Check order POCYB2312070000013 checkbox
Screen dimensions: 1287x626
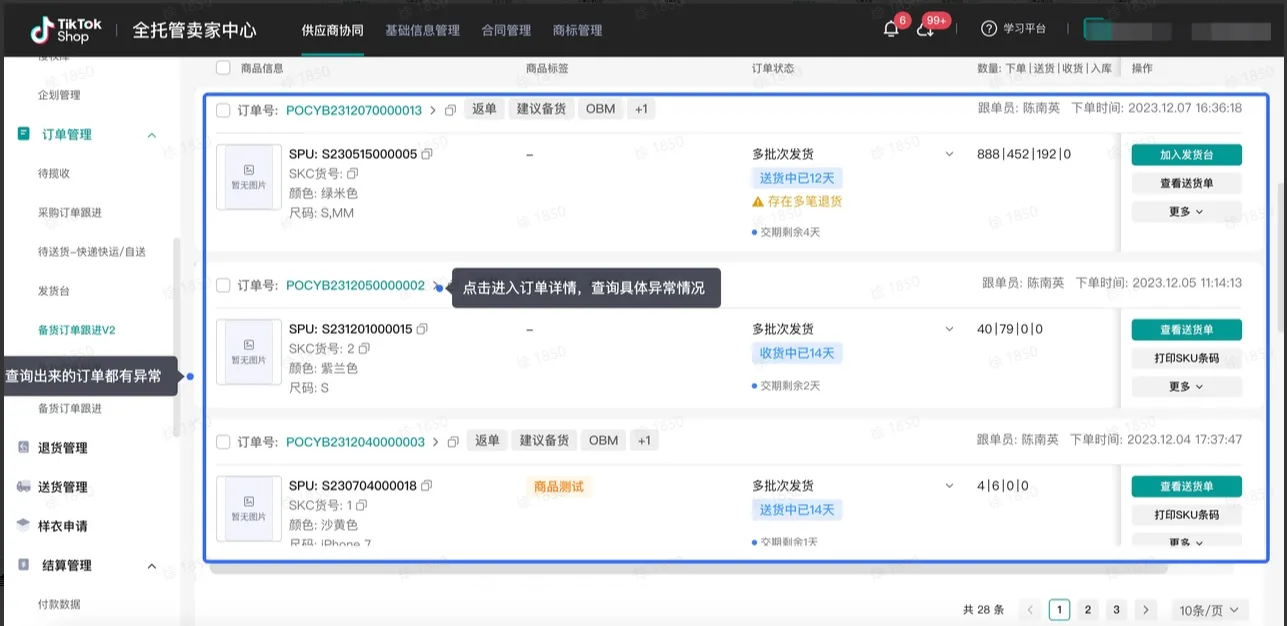pos(223,110)
